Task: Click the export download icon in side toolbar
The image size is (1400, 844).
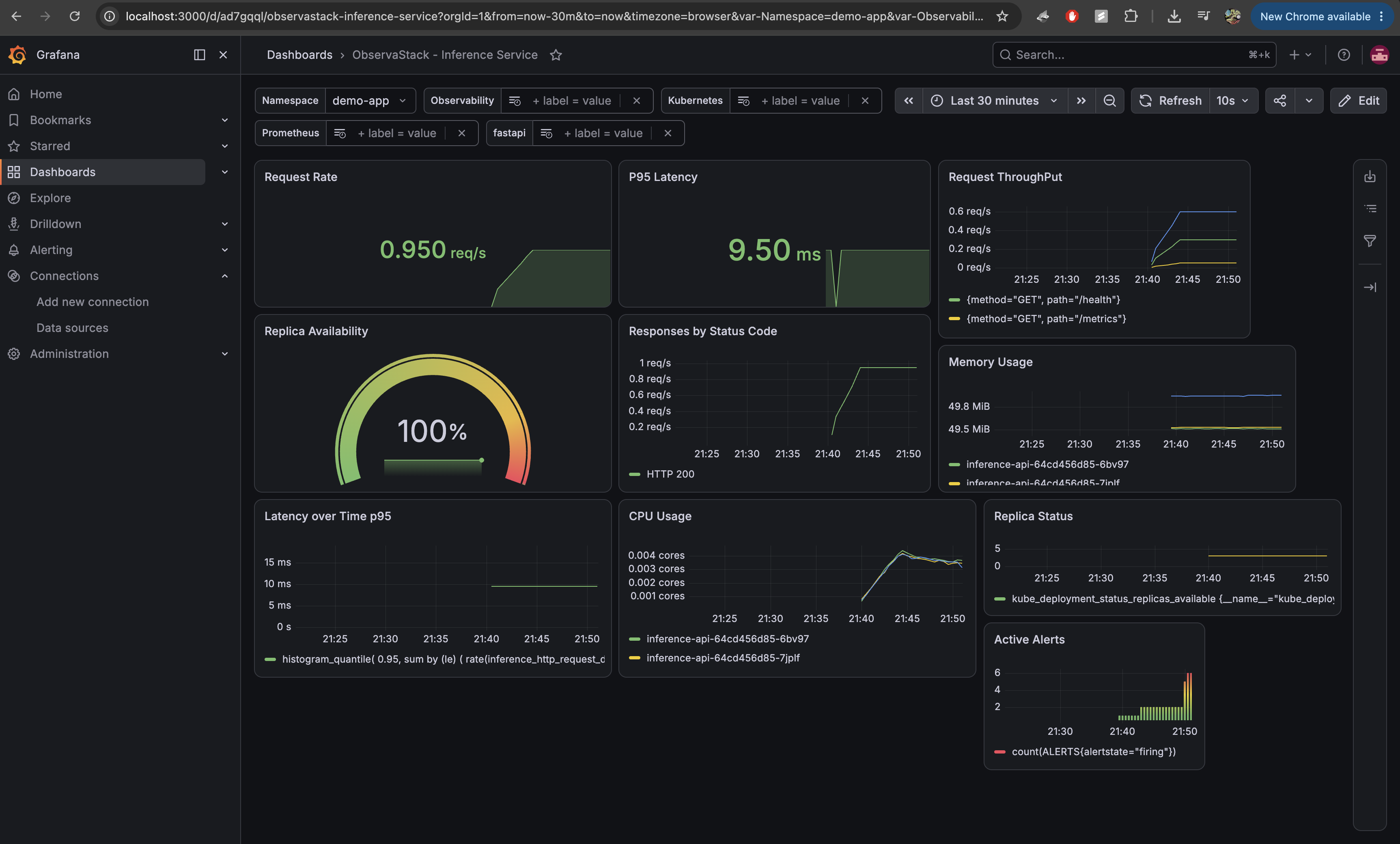Action: (x=1370, y=177)
